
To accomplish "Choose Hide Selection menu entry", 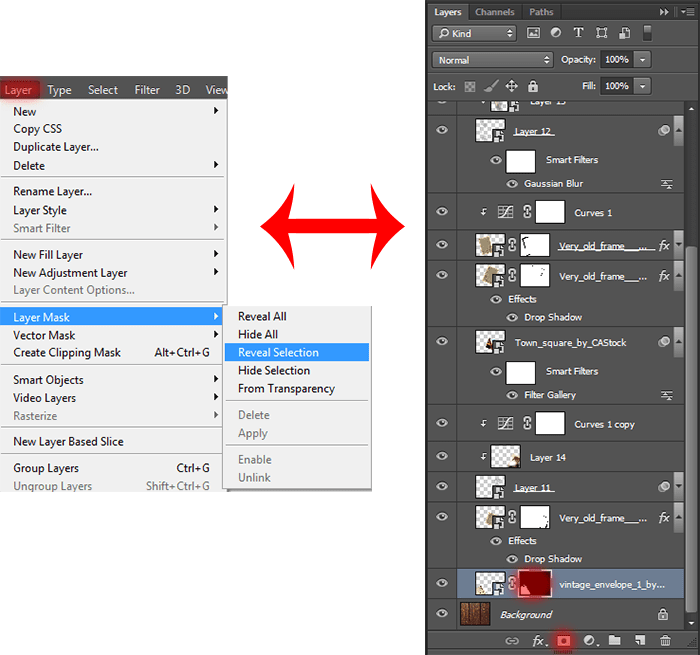I will click(x=297, y=370).
